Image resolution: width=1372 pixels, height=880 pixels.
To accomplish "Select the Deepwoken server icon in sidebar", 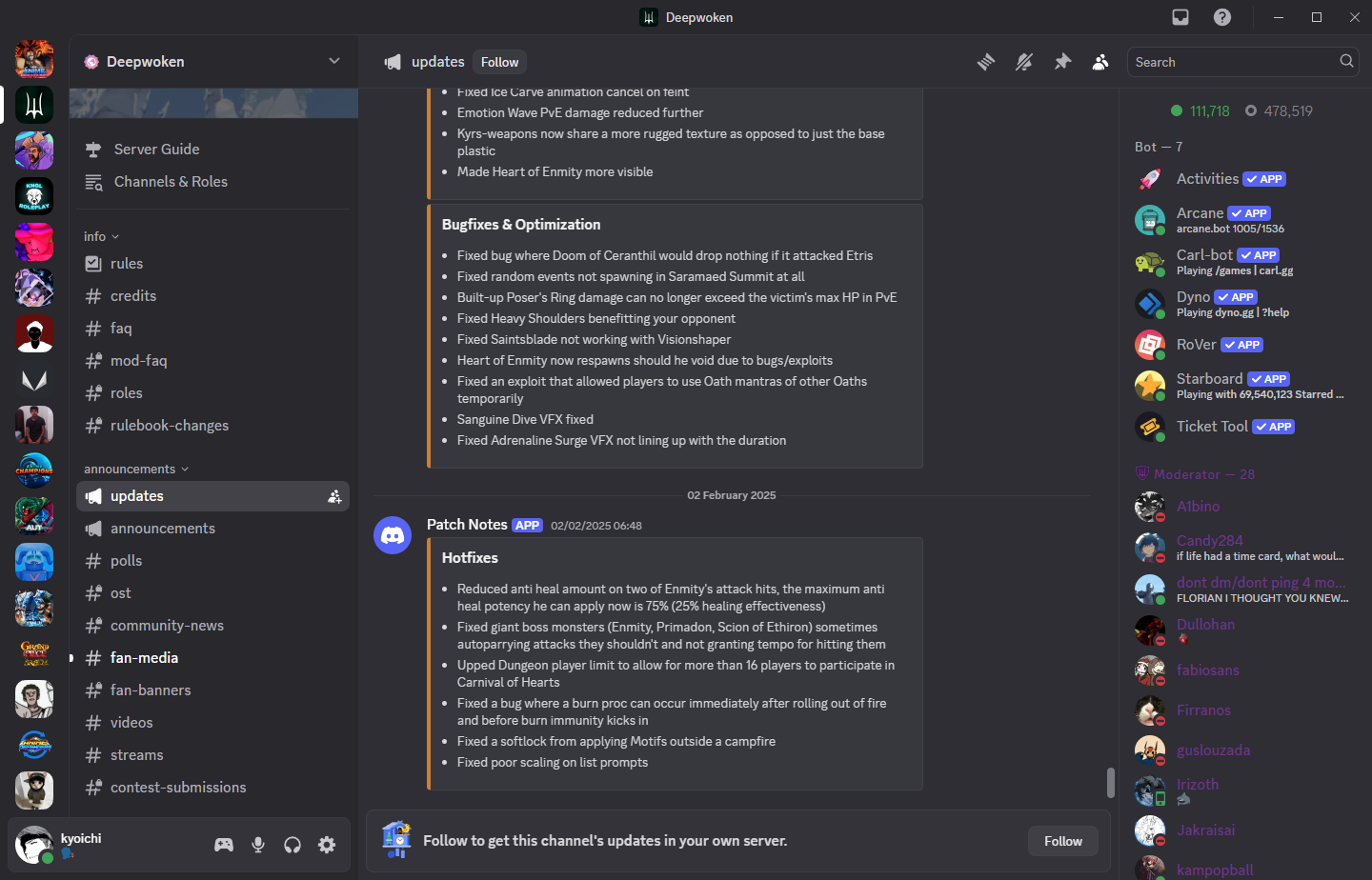I will 34,105.
